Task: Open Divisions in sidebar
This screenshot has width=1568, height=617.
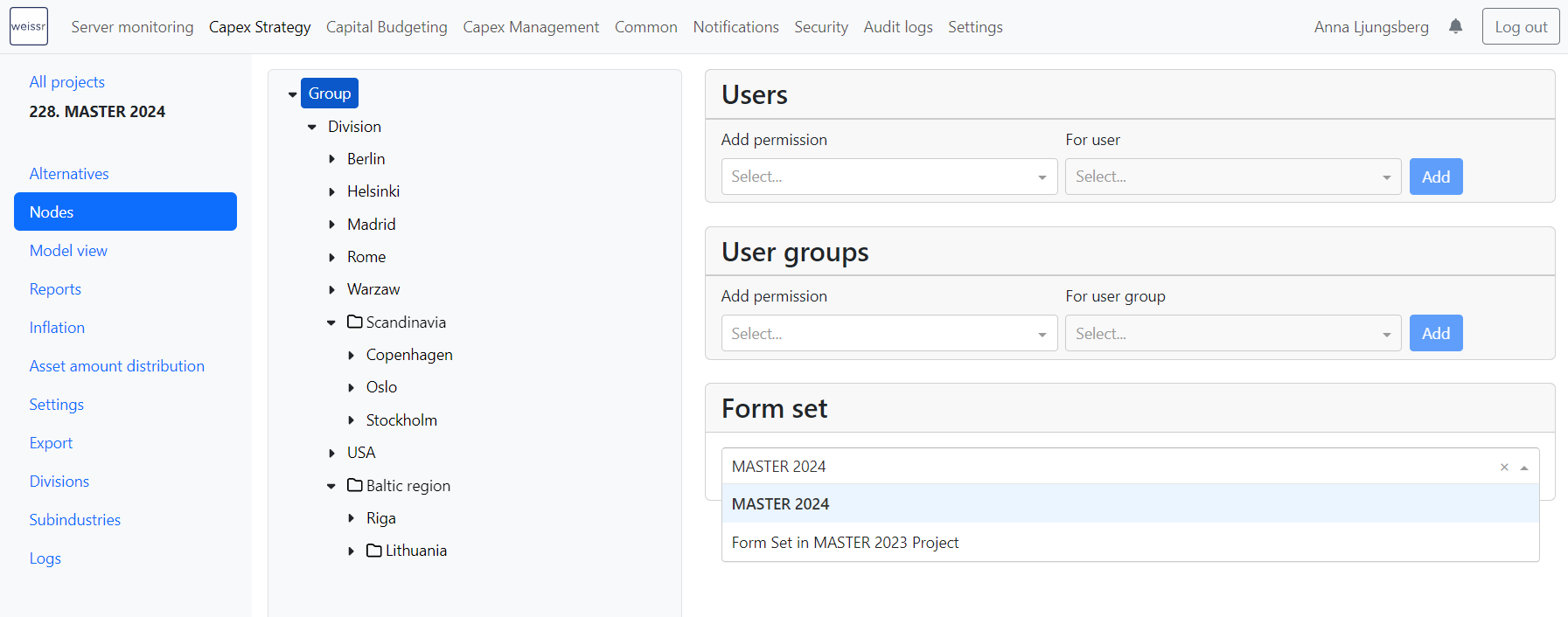Action: (x=59, y=481)
